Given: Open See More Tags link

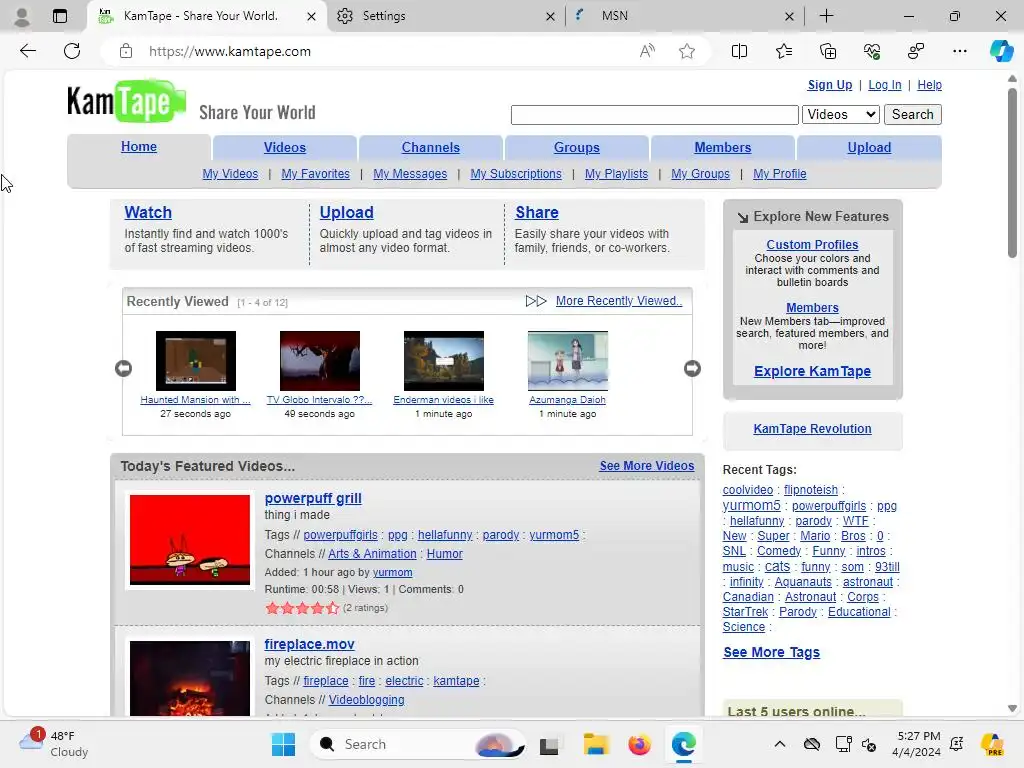Looking at the screenshot, I should [x=771, y=652].
